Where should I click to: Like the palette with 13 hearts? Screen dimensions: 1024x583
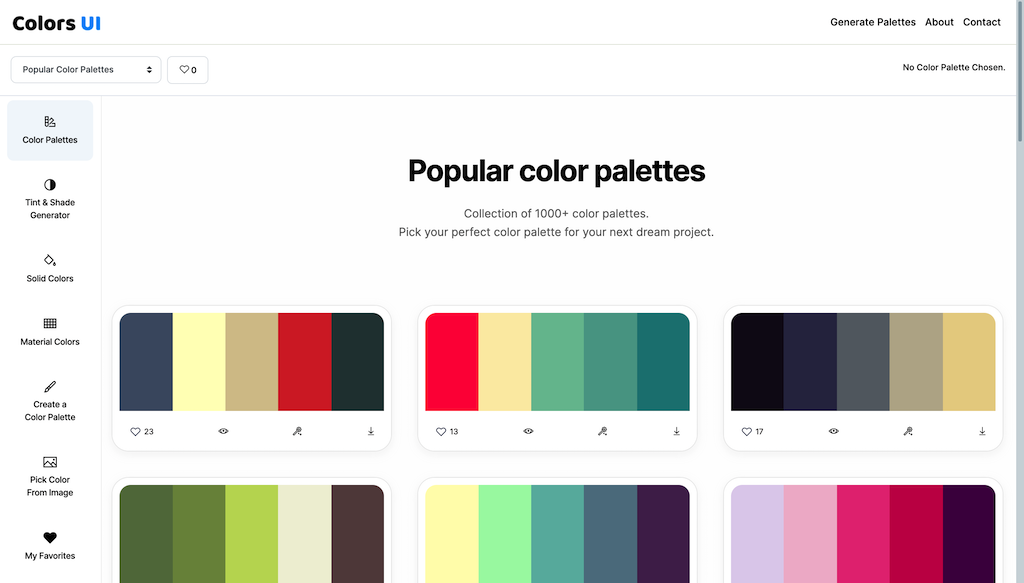point(447,432)
